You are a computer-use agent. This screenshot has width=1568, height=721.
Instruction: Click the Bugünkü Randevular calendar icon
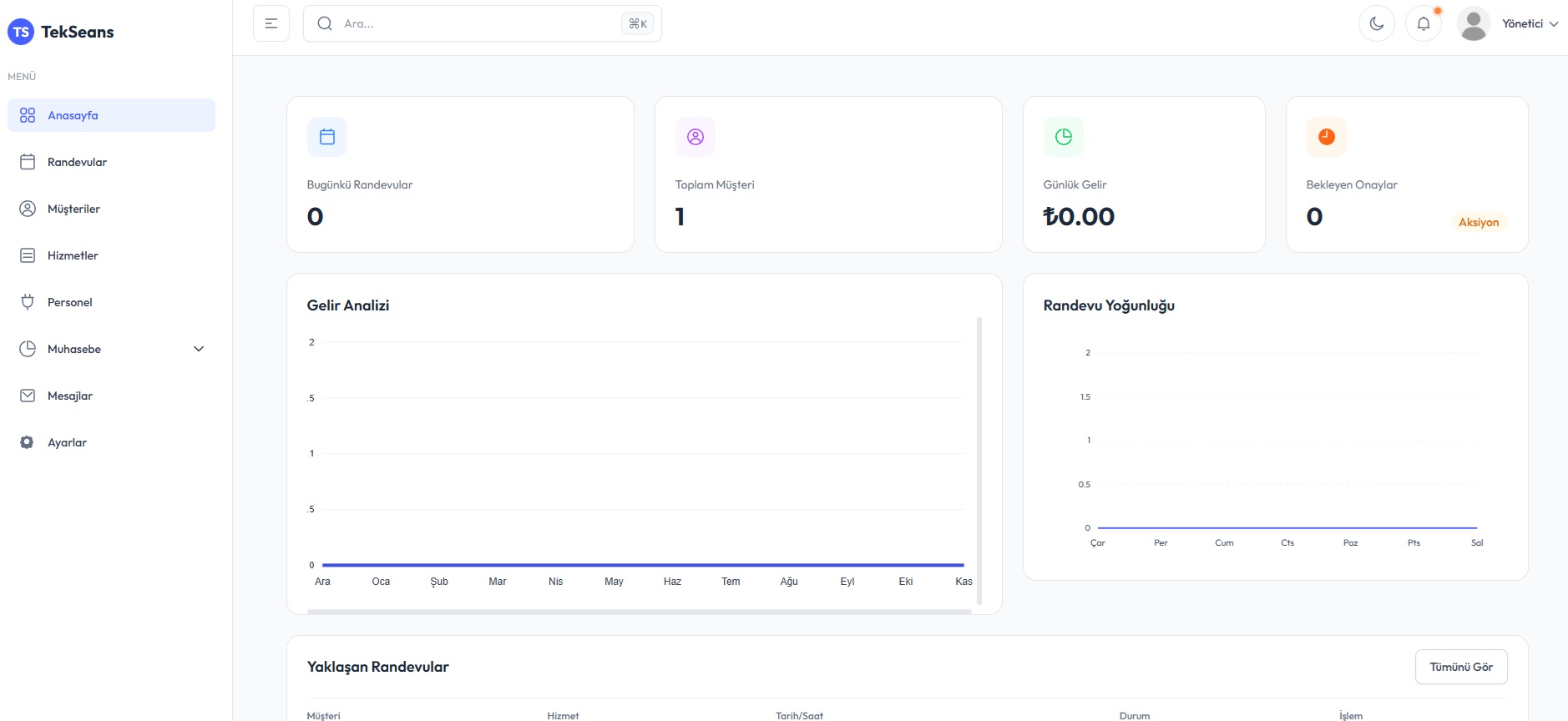pos(327,137)
